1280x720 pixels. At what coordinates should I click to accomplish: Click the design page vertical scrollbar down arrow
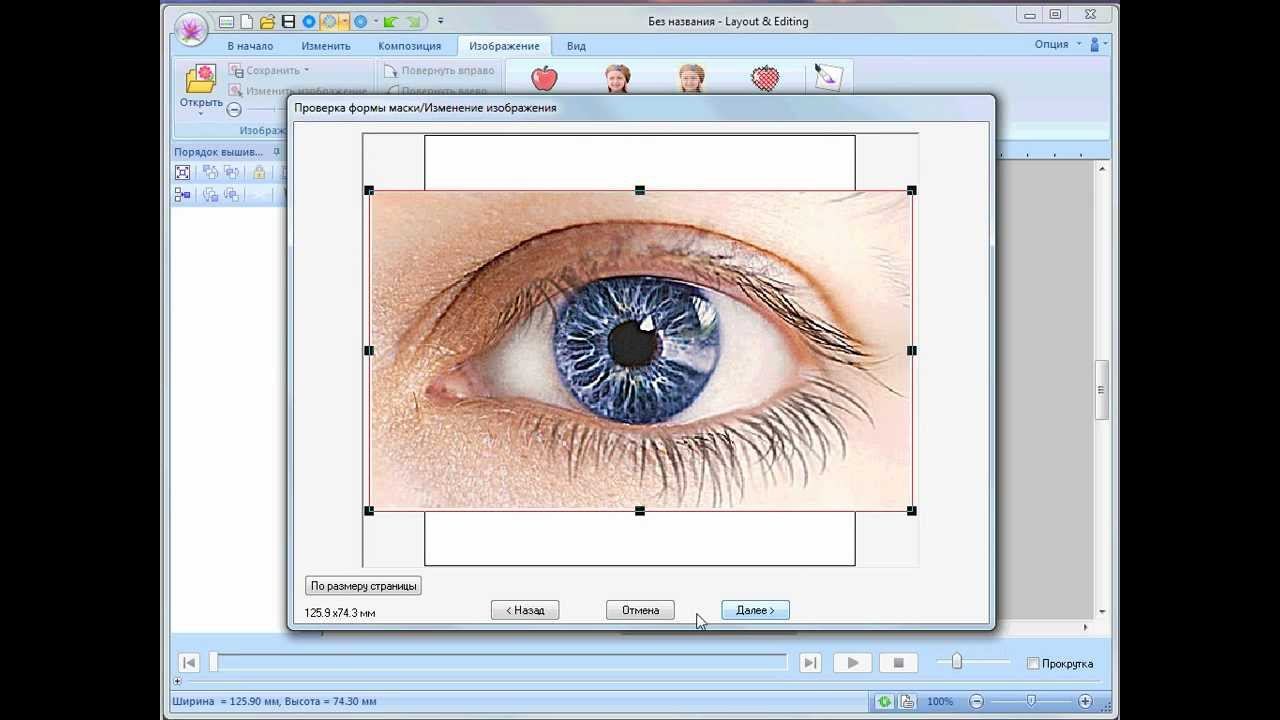[1102, 612]
